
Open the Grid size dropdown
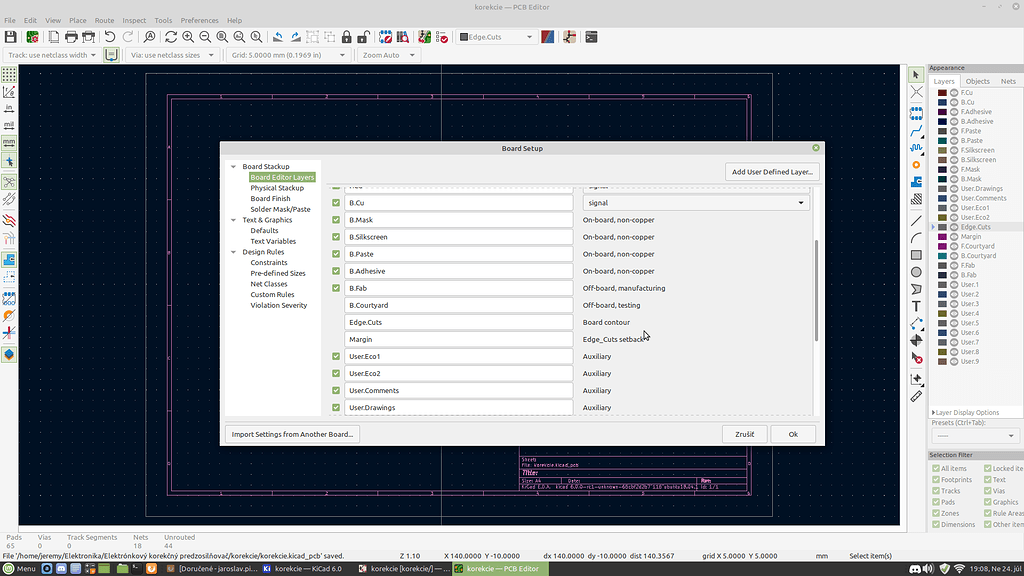click(289, 55)
